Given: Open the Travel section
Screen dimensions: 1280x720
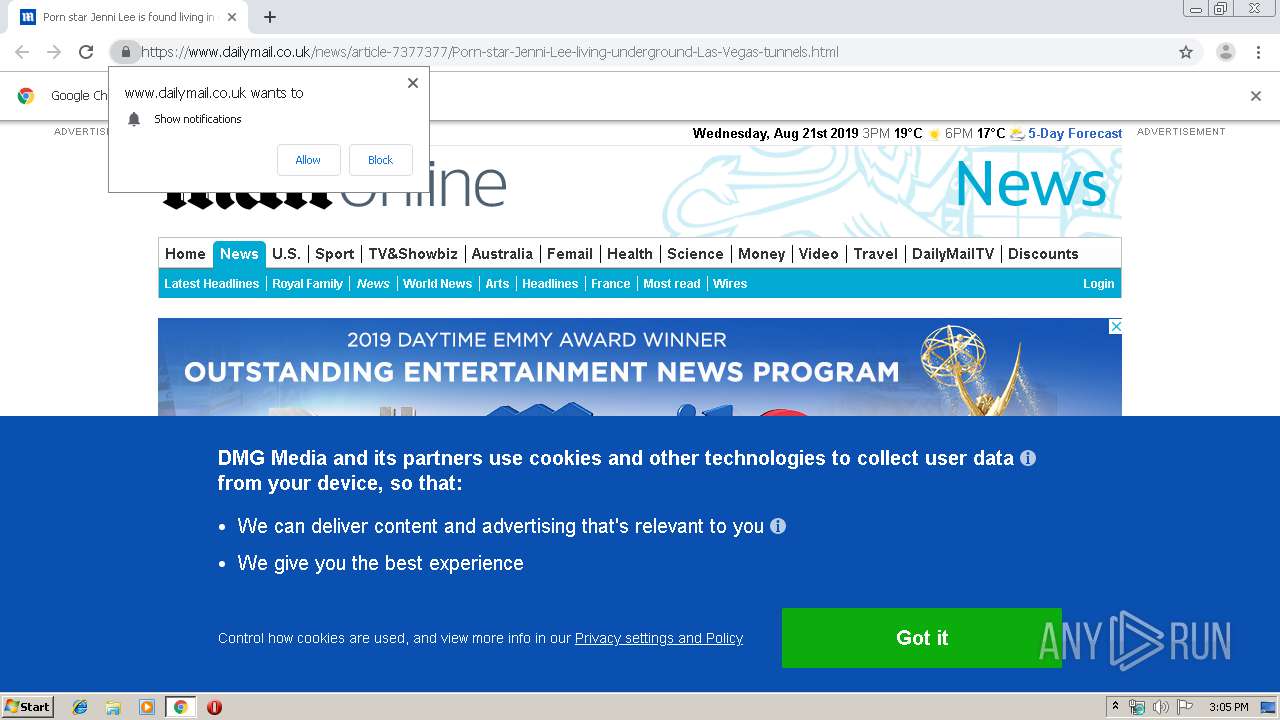Looking at the screenshot, I should [875, 254].
